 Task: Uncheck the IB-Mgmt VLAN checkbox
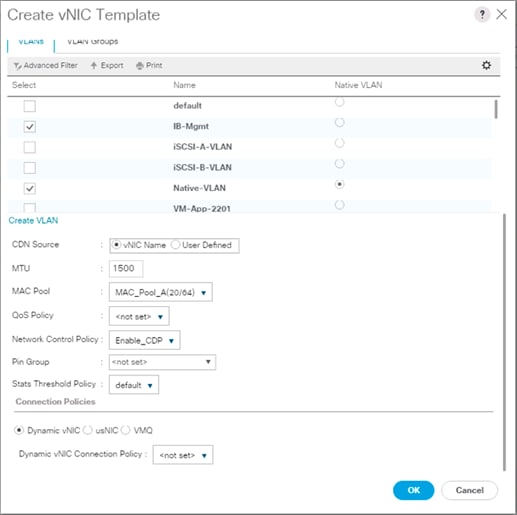click(x=30, y=127)
